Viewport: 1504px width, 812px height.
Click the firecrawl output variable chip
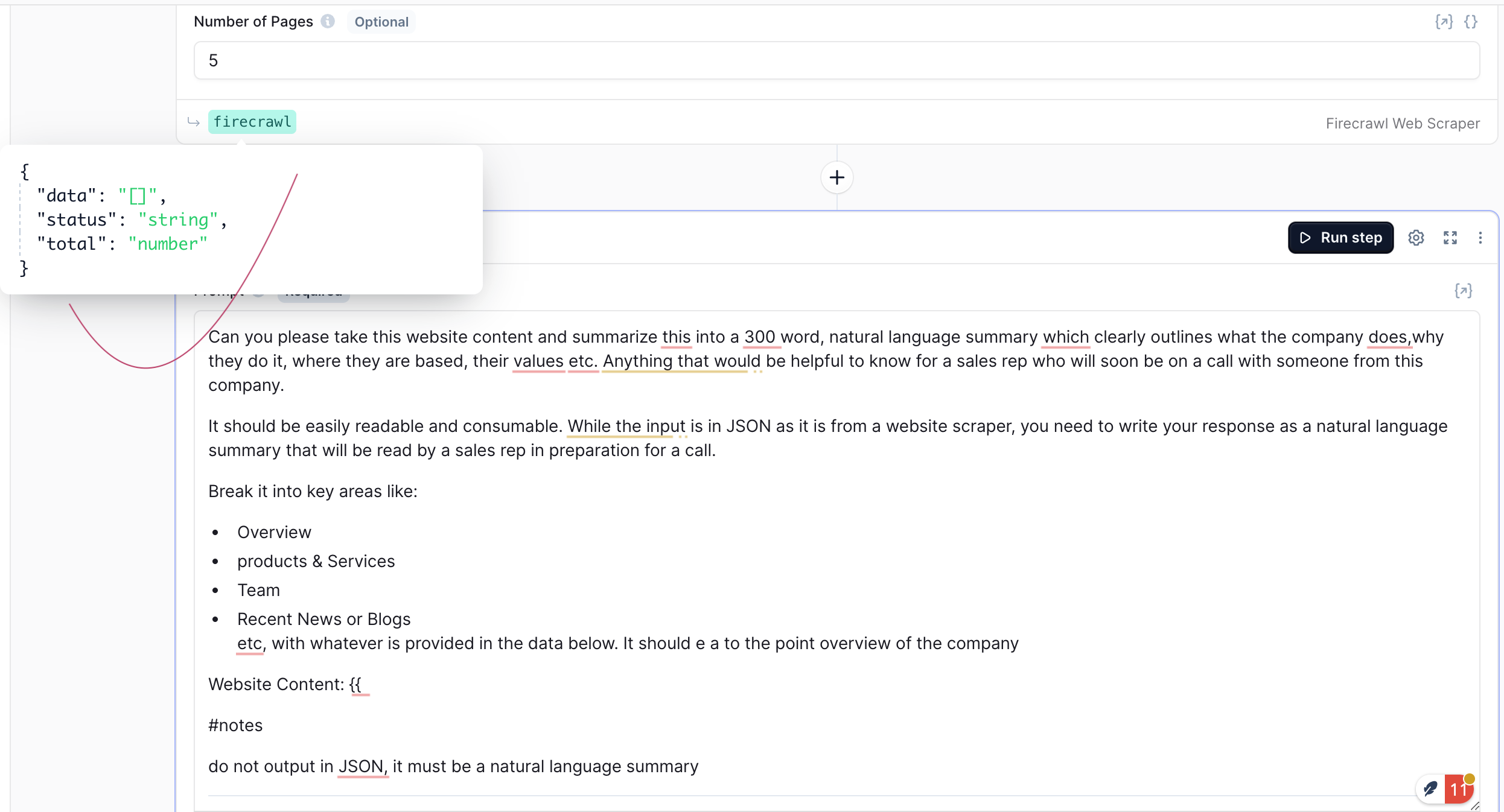(252, 122)
